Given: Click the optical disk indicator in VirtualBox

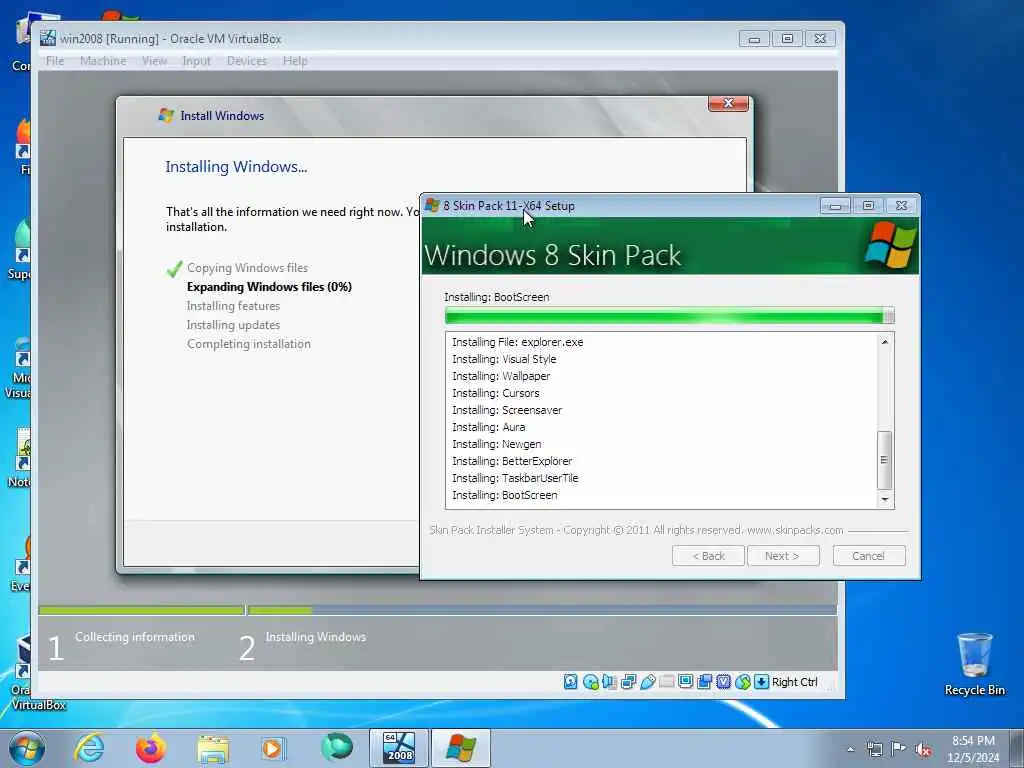Looking at the screenshot, I should [590, 682].
